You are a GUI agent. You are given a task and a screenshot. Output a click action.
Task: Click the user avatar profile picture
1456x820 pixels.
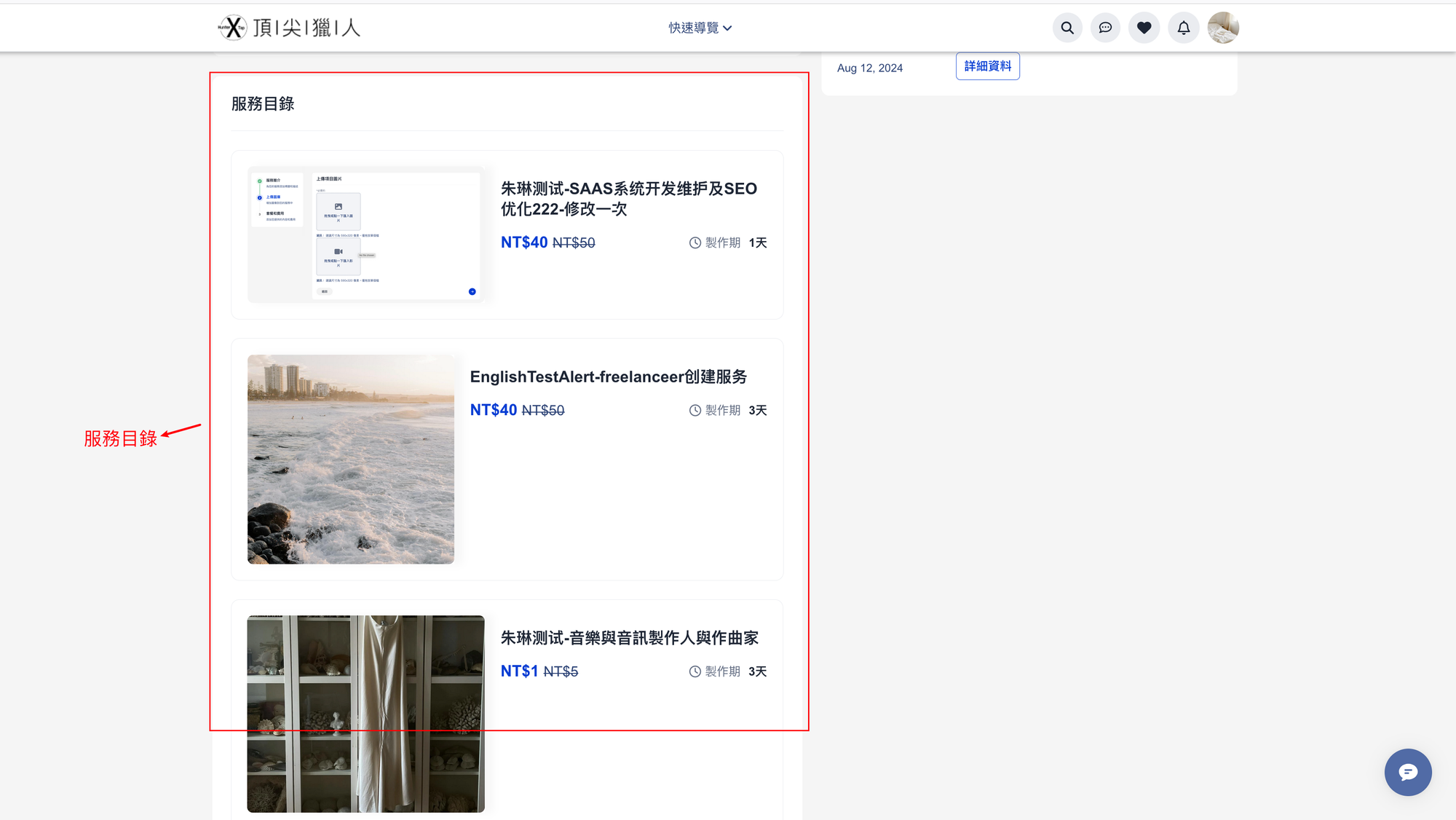(x=1223, y=28)
